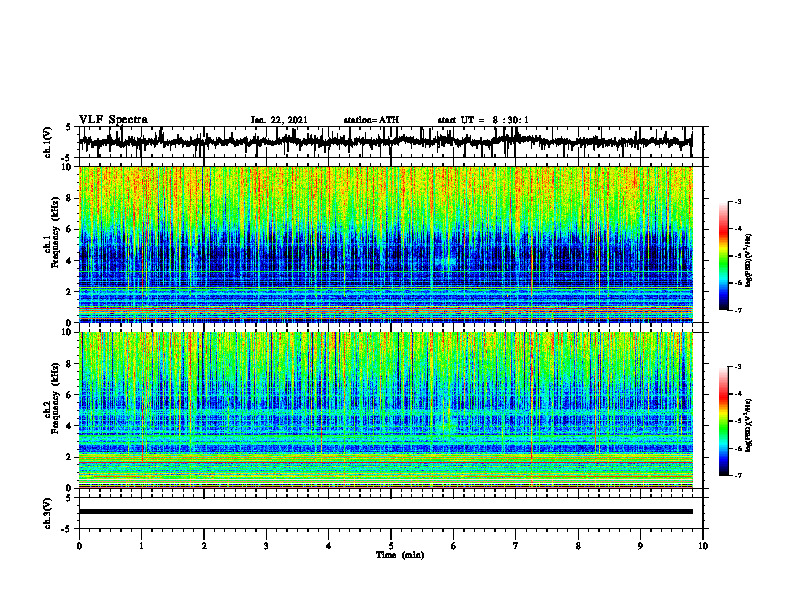Click the "4" kHz tick on ch.1 axis
Viewport: 792px width, 612px height.
(70, 261)
